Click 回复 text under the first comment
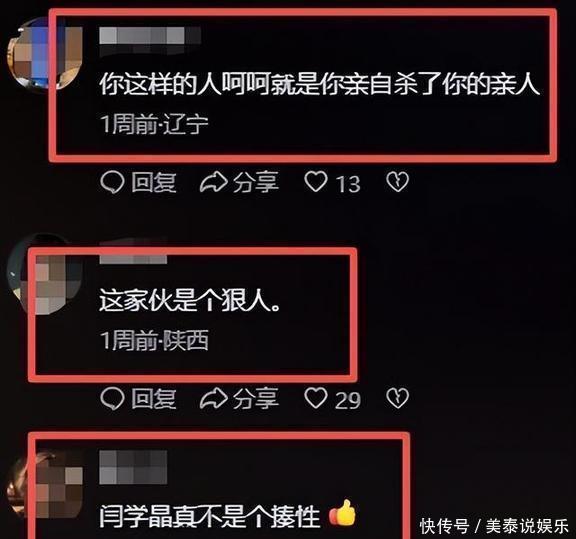576x539 pixels. point(154,182)
